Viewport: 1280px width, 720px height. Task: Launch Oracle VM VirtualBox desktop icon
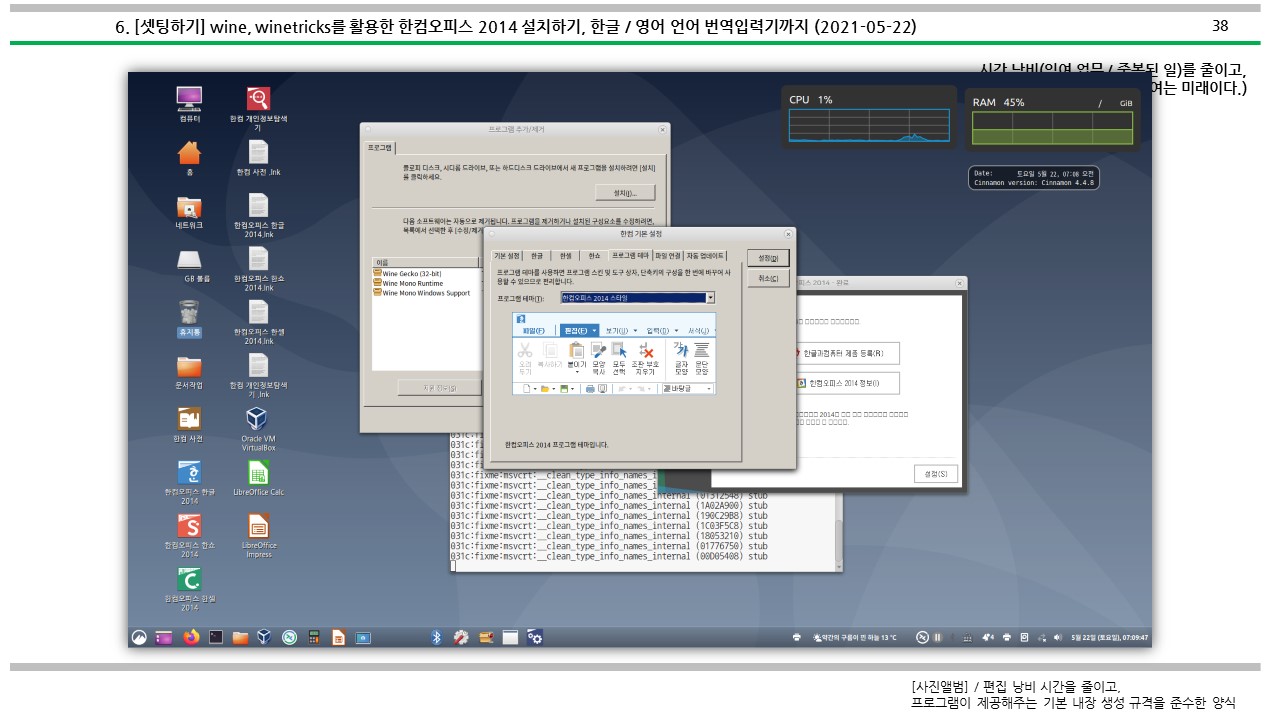click(258, 419)
